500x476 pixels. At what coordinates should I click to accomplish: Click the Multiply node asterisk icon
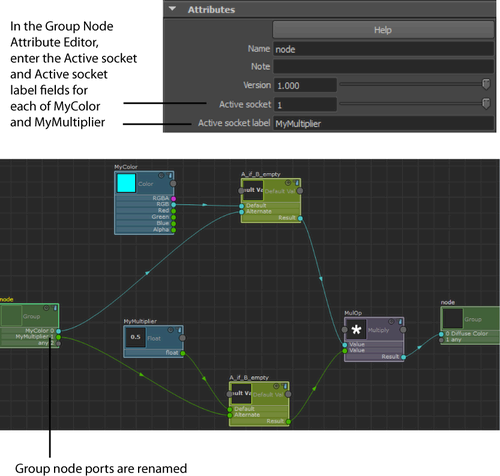(x=356, y=330)
